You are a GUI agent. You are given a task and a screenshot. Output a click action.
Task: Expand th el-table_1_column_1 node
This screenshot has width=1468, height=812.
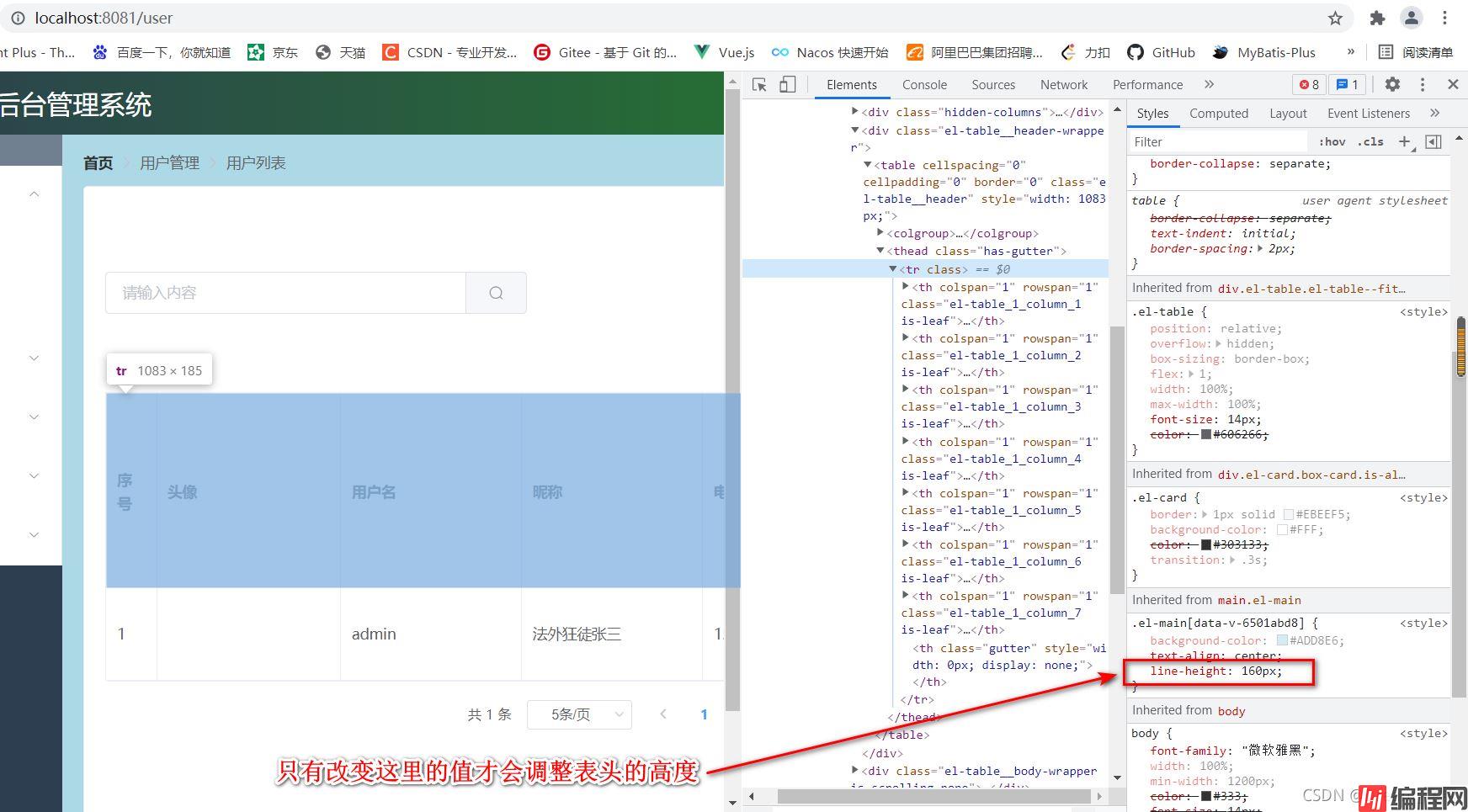click(906, 287)
